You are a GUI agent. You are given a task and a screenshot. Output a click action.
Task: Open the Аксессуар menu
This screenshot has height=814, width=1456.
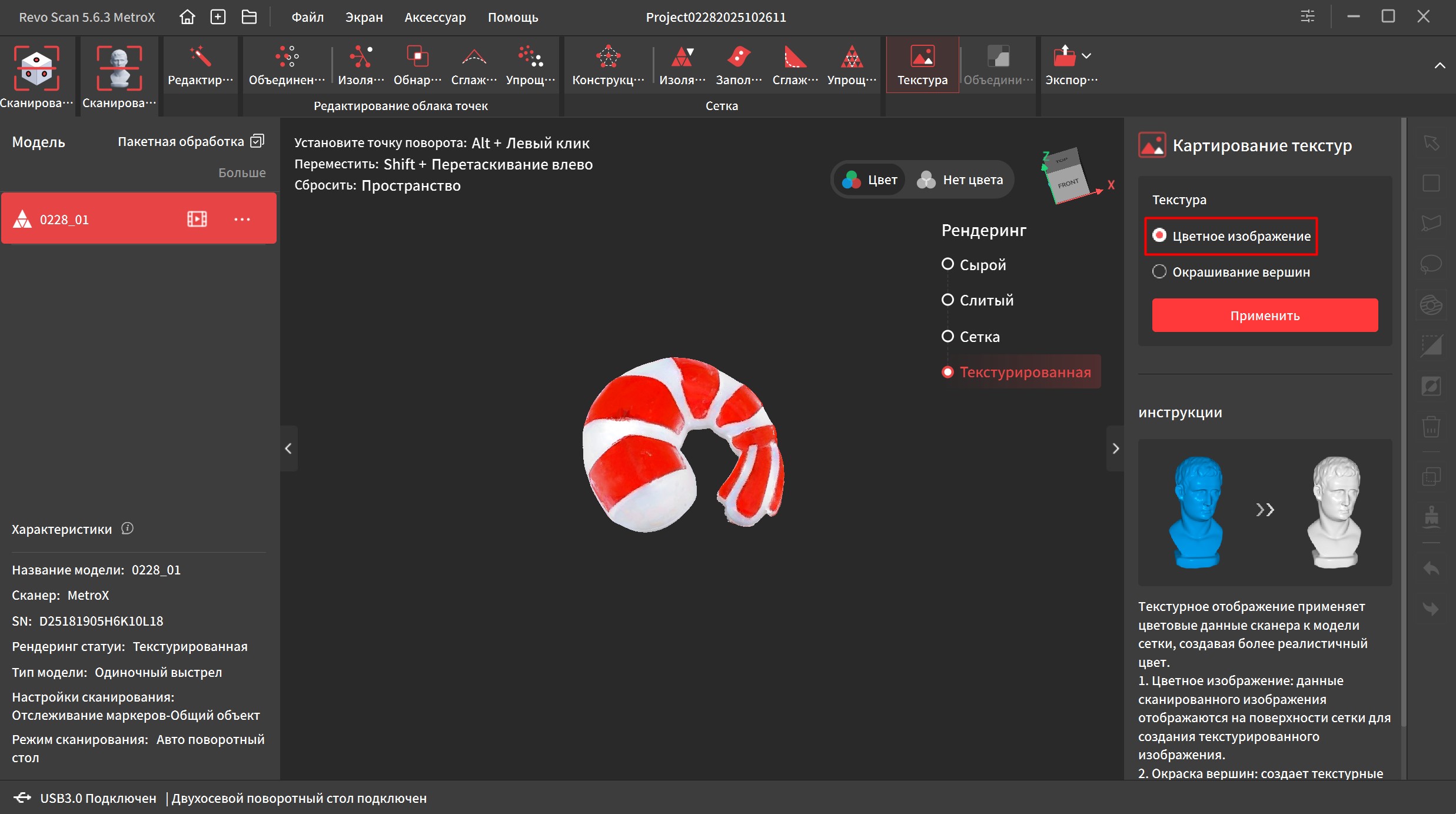[435, 17]
